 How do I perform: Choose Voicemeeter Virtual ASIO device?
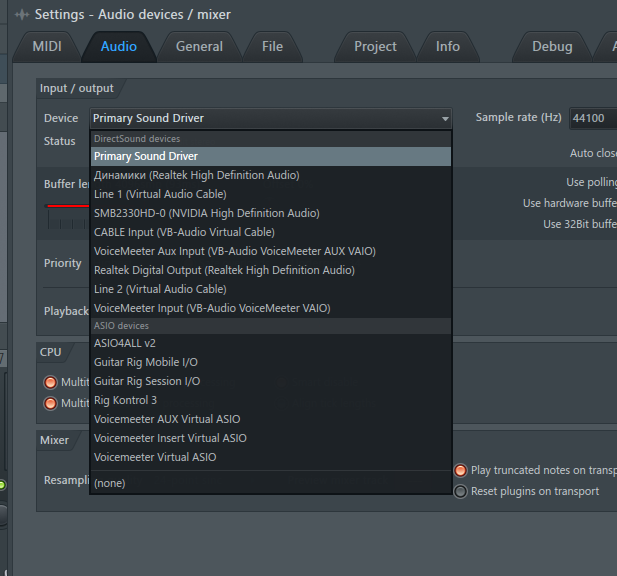coord(154,457)
